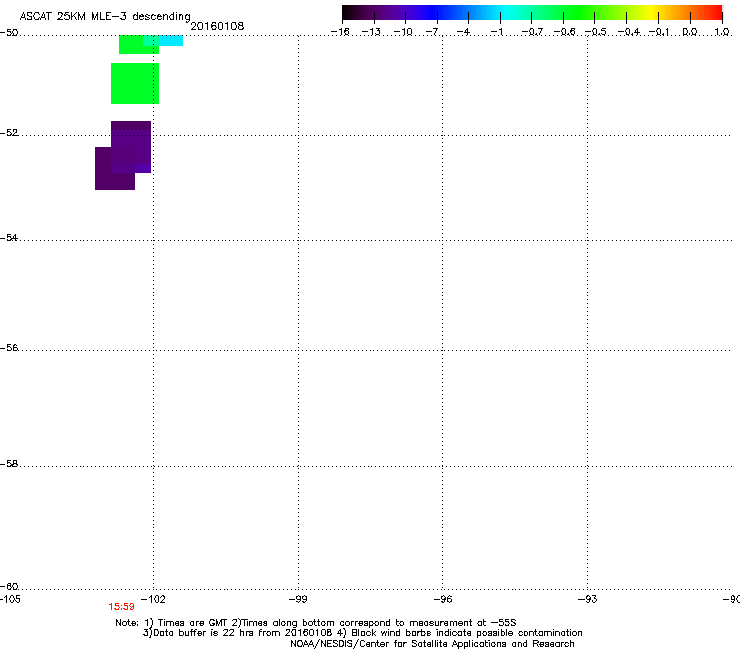Click the cyan data patch near -50 latitude

168,41
